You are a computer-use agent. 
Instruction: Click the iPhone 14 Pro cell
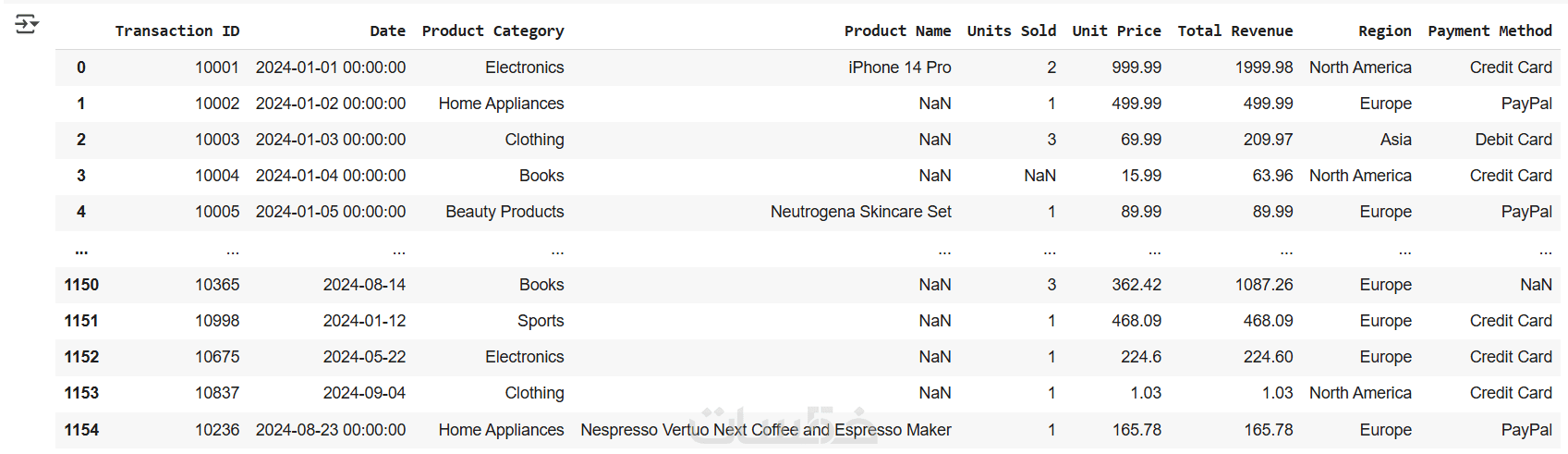899,67
